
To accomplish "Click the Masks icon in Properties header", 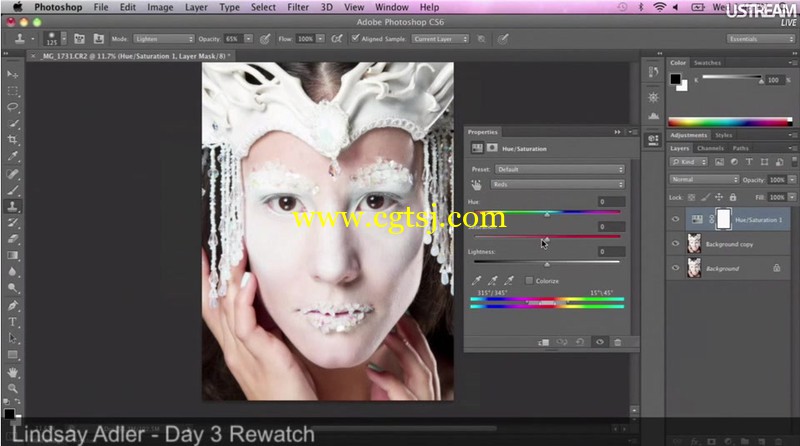I will pyautogui.click(x=492, y=148).
